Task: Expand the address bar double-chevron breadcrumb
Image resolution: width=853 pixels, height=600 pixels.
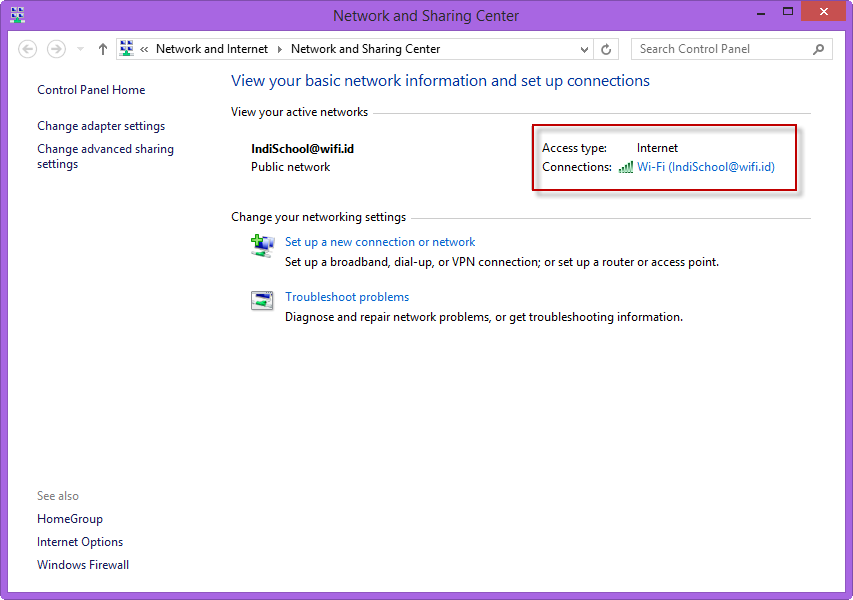Action: (144, 50)
